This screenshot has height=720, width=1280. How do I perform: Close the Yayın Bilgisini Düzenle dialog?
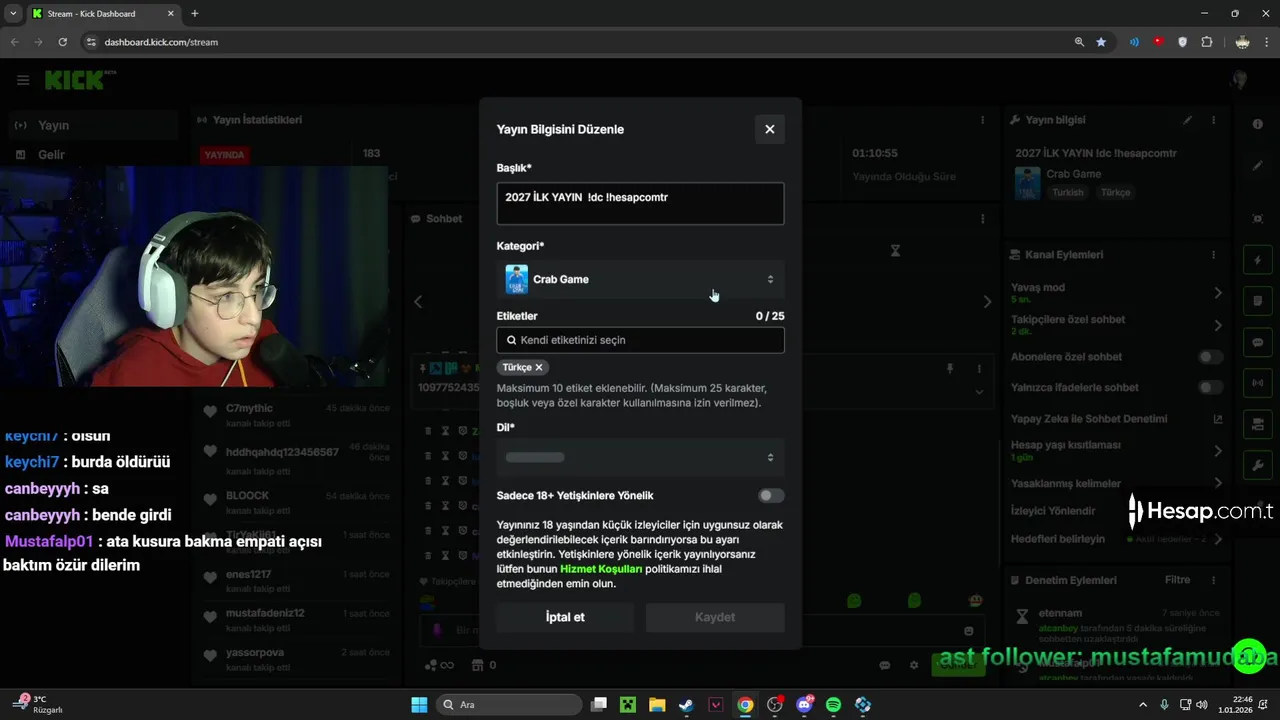coord(769,129)
